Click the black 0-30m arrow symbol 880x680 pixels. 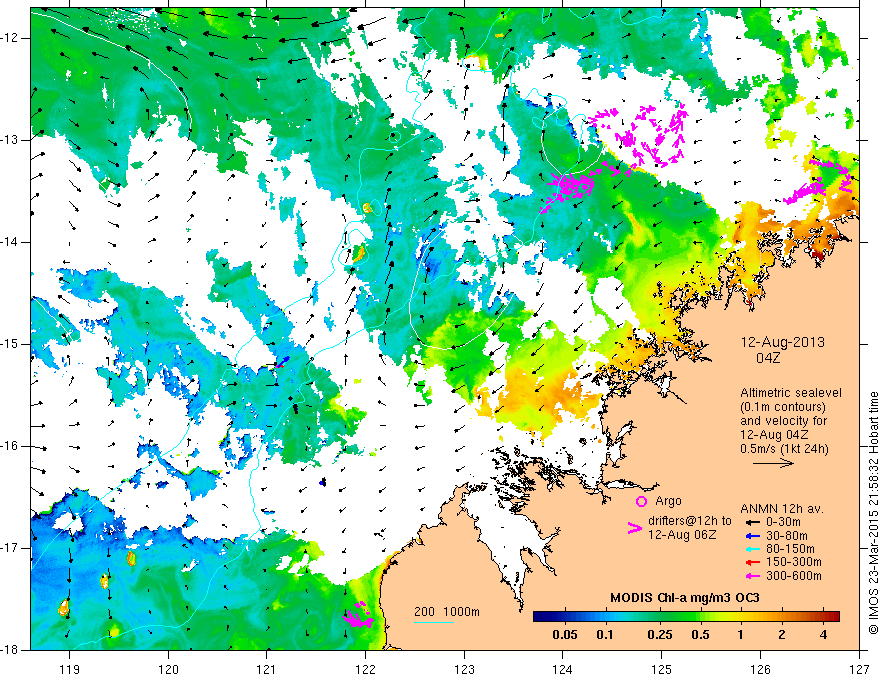tap(753, 522)
